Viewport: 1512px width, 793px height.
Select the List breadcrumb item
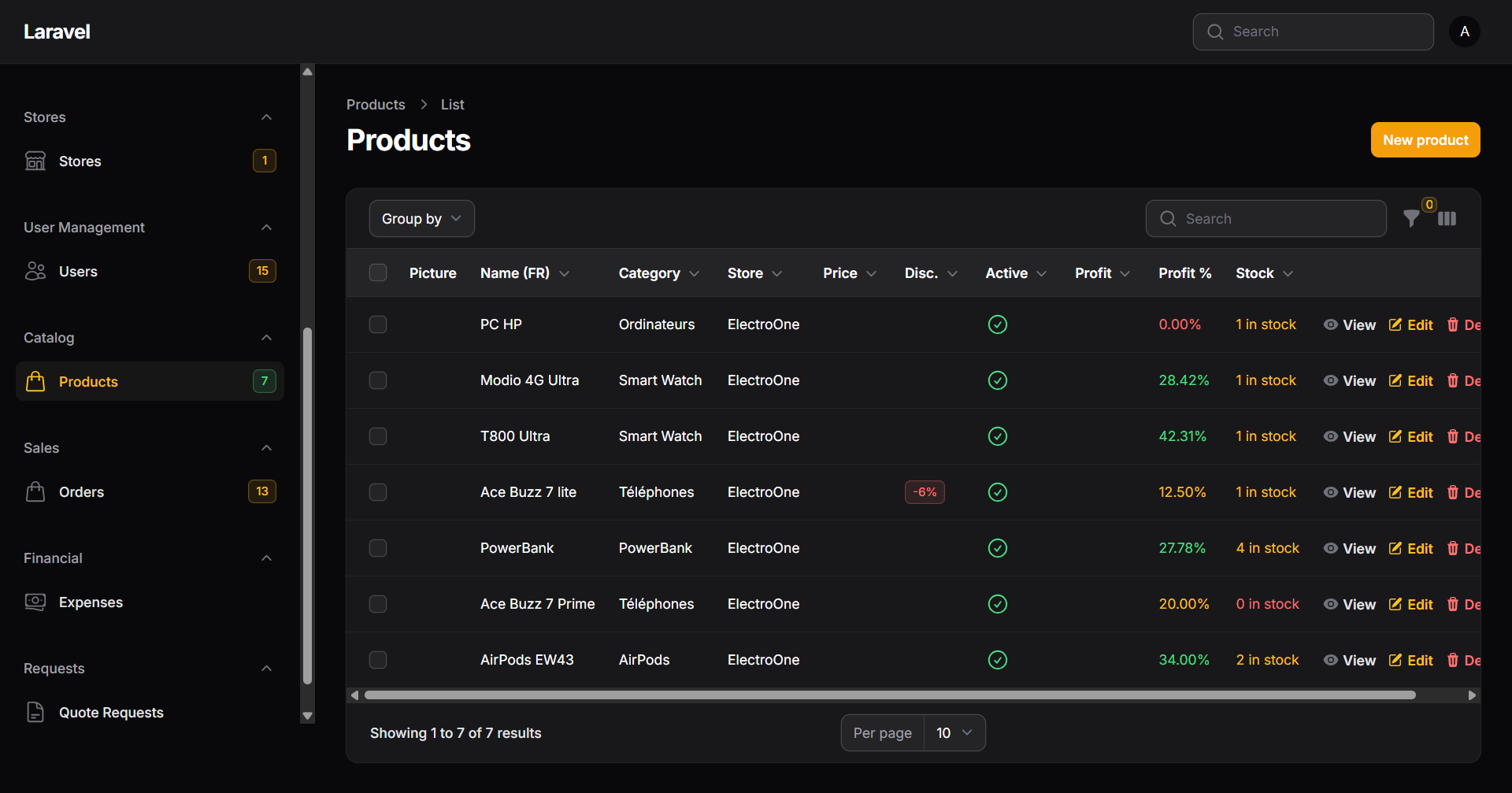[452, 104]
